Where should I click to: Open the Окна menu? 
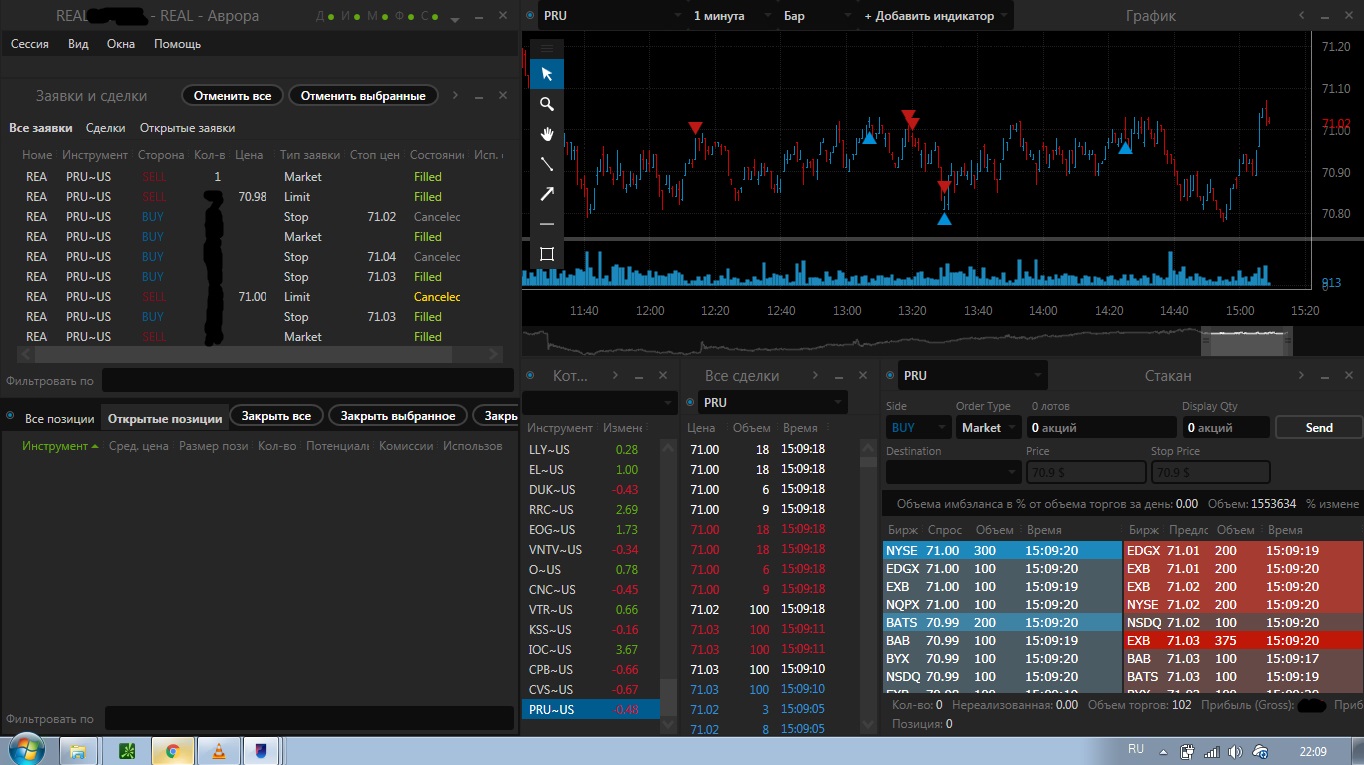121,44
